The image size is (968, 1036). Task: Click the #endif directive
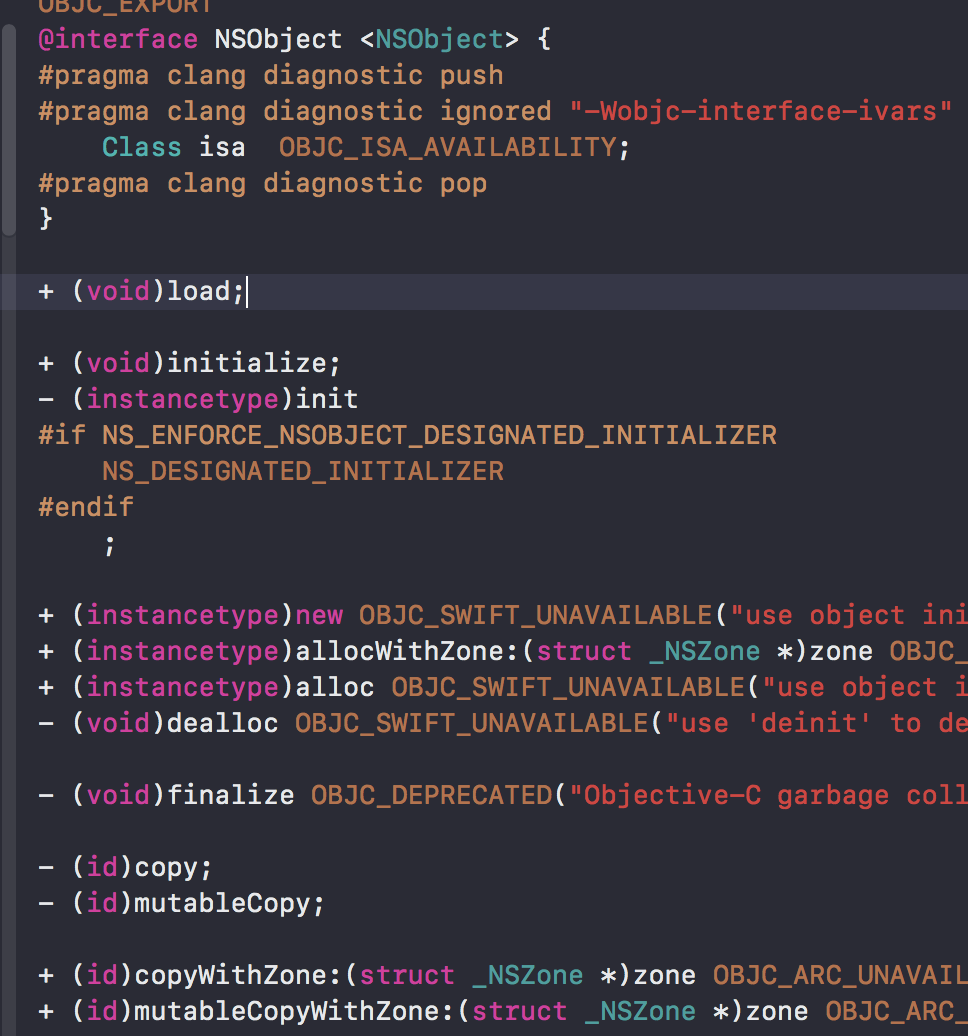click(x=86, y=507)
